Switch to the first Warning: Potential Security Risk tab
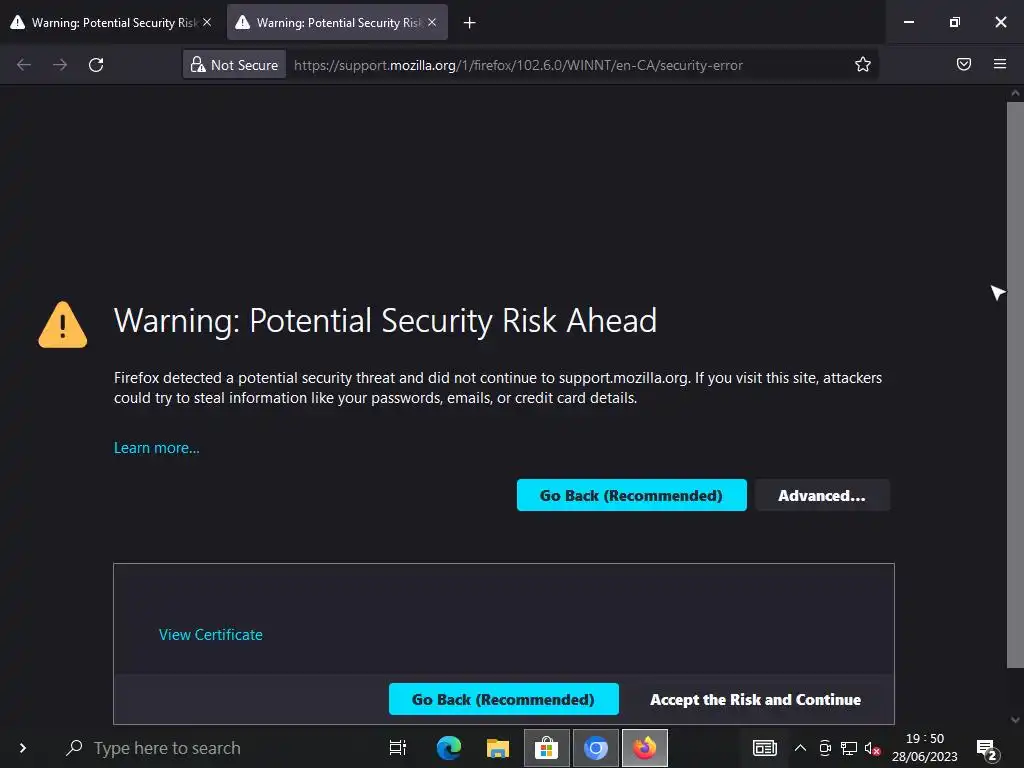Viewport: 1024px width, 768px height. [111, 22]
